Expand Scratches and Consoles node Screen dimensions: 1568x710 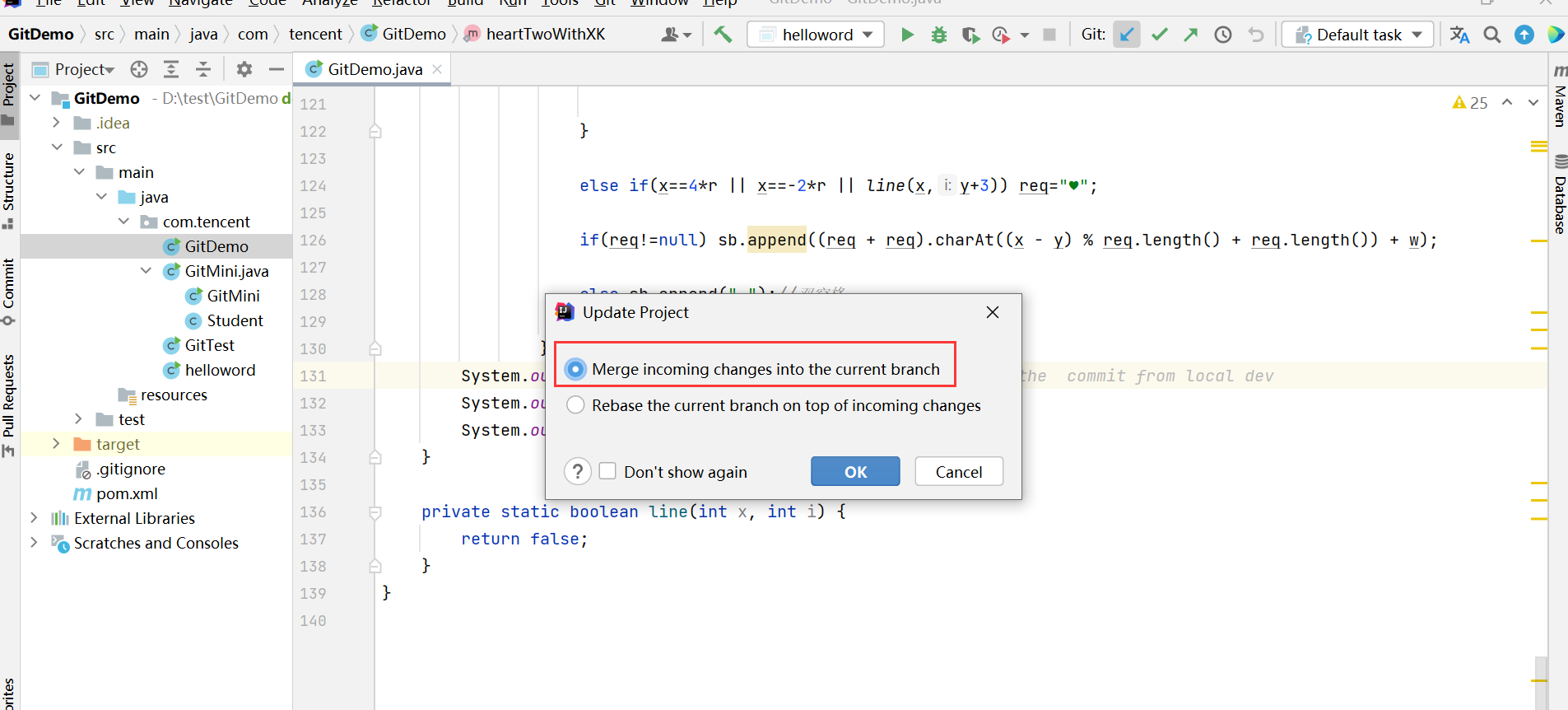pyautogui.click(x=34, y=543)
